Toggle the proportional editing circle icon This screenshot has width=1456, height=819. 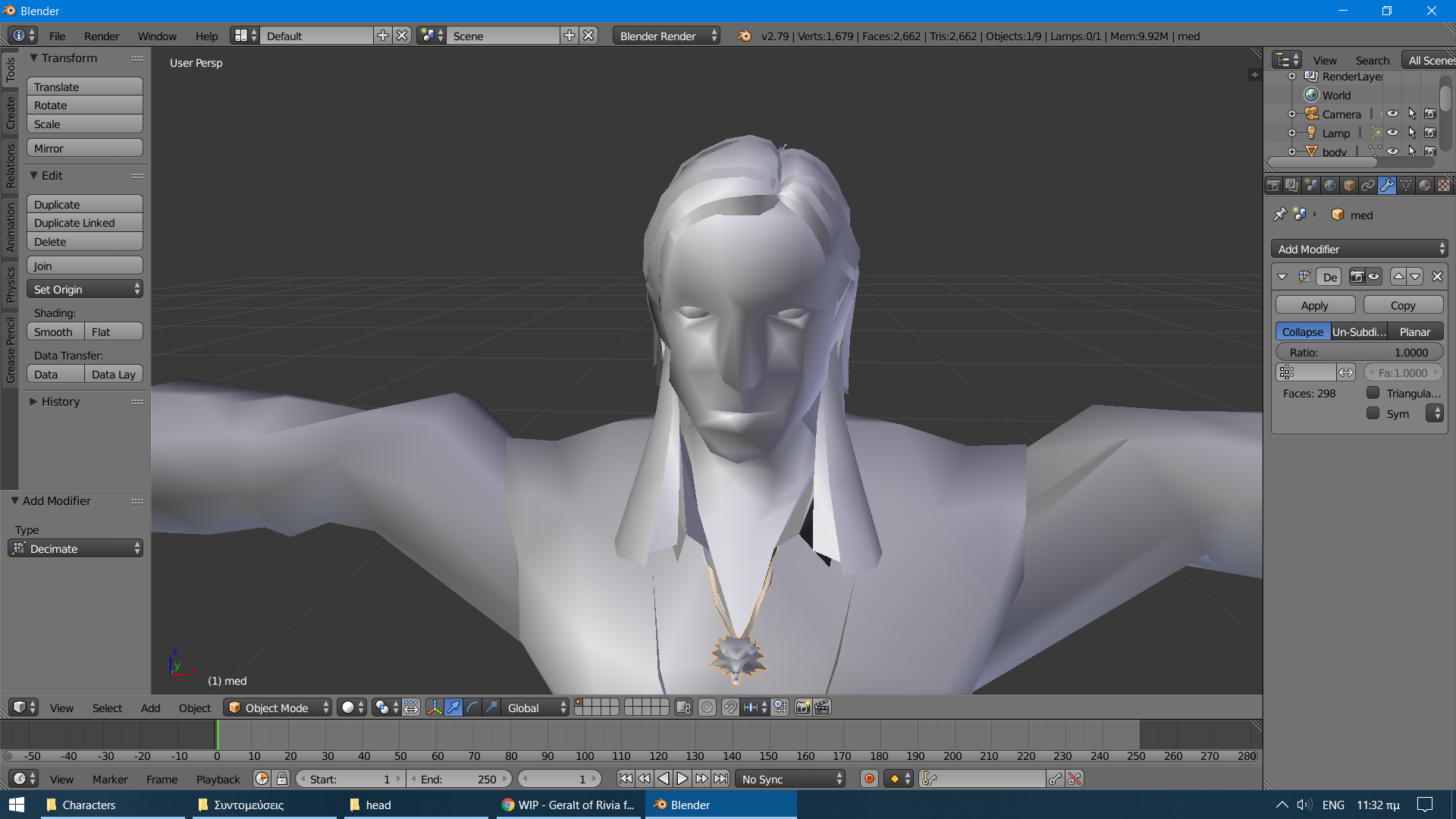coord(707,708)
